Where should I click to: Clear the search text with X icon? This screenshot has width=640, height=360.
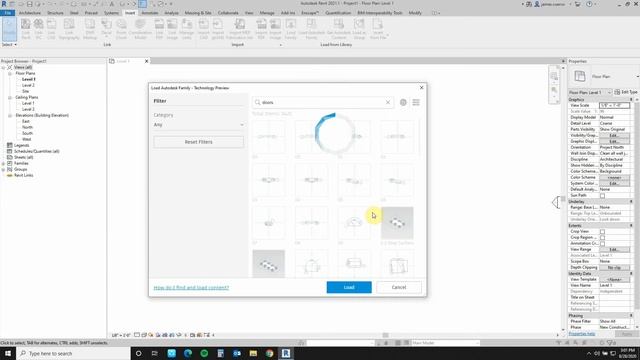[x=388, y=102]
